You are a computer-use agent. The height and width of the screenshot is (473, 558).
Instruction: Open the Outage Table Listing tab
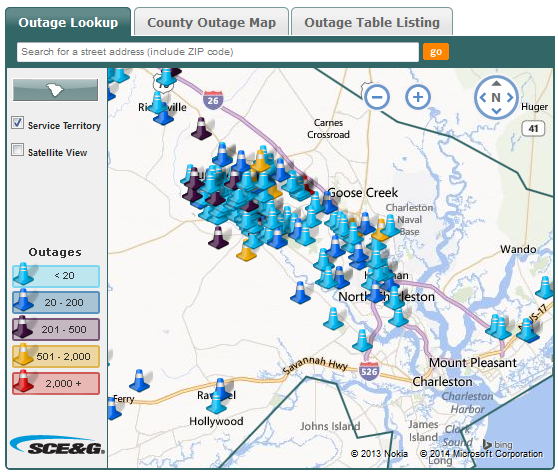pyautogui.click(x=372, y=22)
